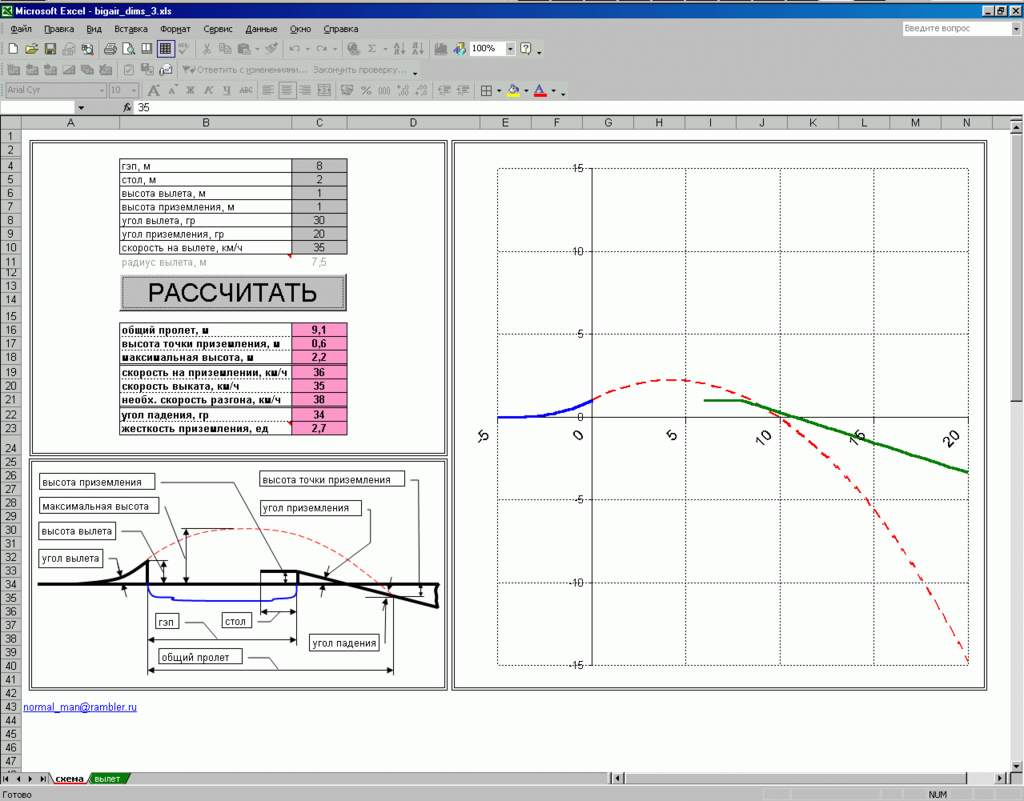
Task: Toggle left text alignment
Action: click(x=268, y=90)
